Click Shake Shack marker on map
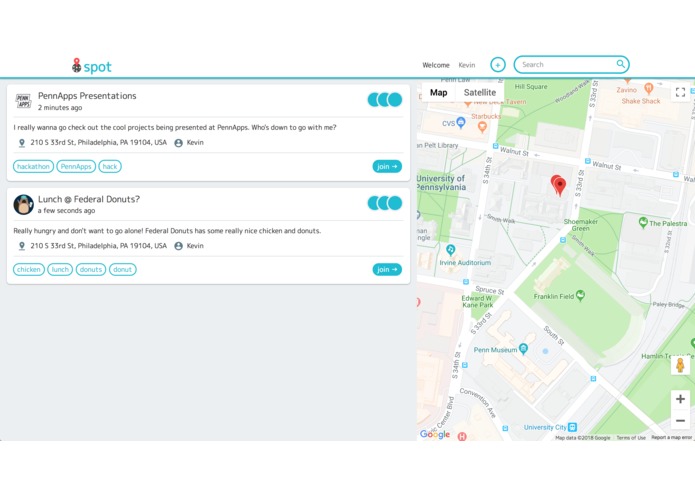 click(x=648, y=88)
